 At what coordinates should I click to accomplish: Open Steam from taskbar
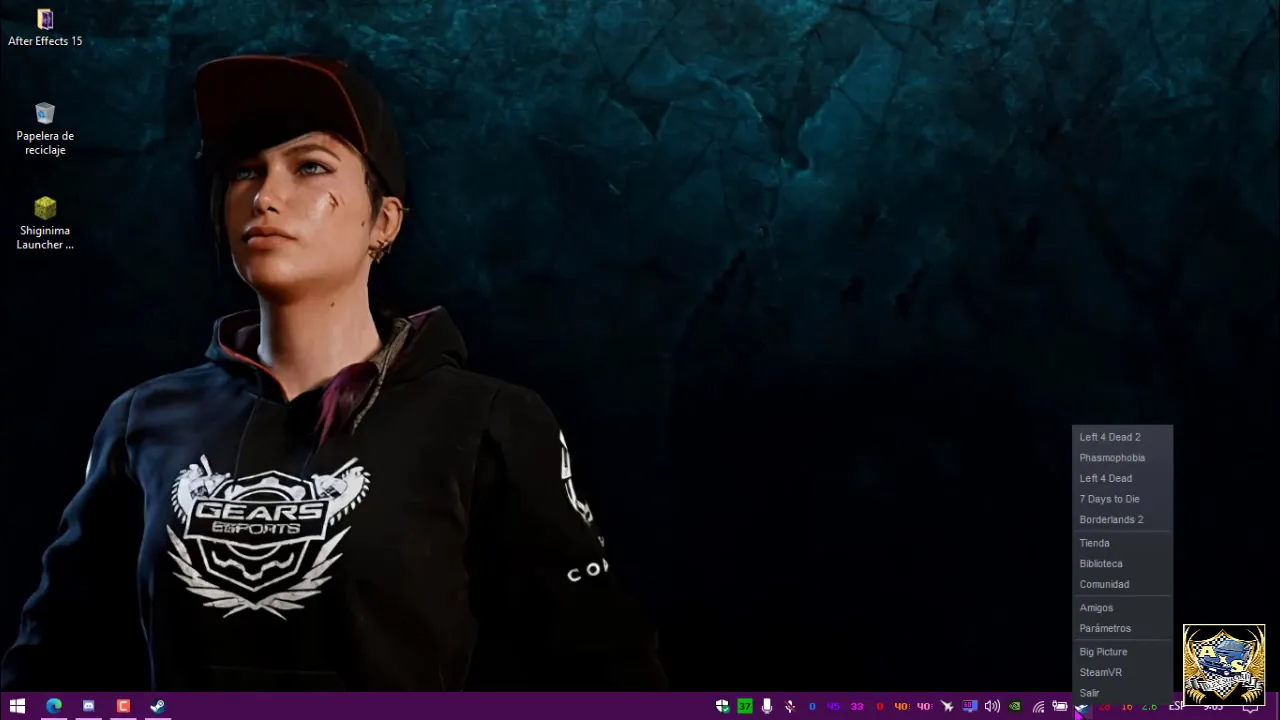[158, 706]
